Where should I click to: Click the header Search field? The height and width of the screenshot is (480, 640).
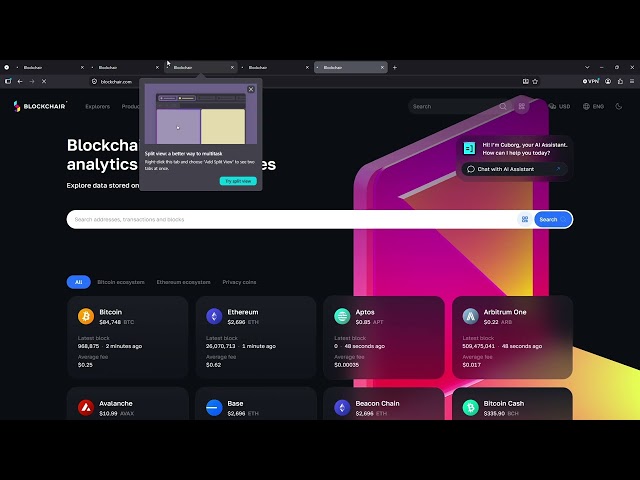[x=453, y=107]
